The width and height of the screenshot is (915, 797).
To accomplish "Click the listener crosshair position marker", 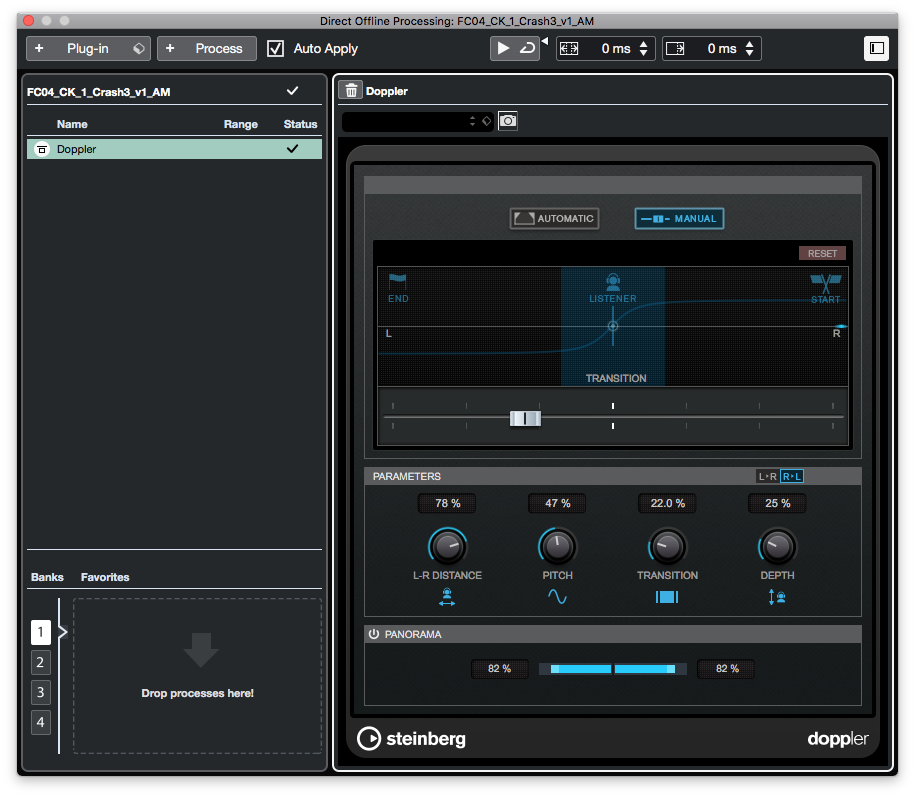I will (x=613, y=326).
